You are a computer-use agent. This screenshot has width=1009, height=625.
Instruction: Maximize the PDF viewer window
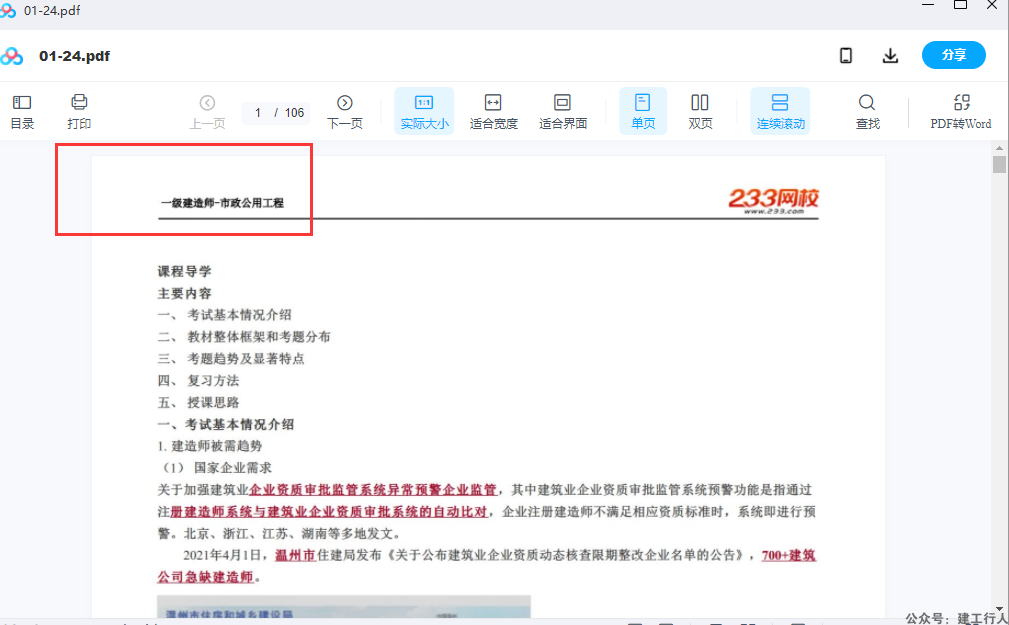click(960, 5)
